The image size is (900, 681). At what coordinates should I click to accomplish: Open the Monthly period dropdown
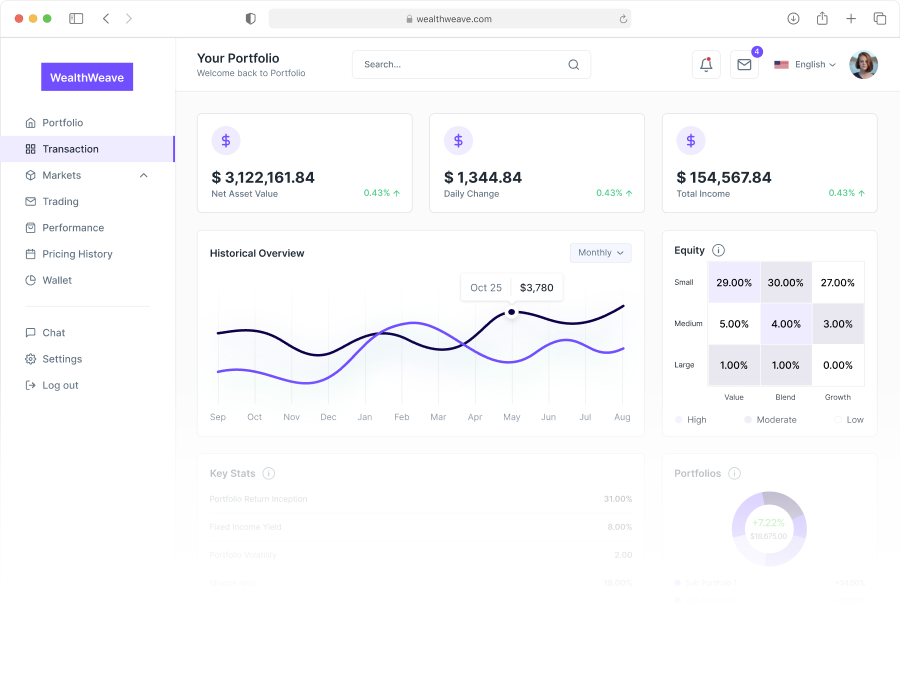coord(600,253)
